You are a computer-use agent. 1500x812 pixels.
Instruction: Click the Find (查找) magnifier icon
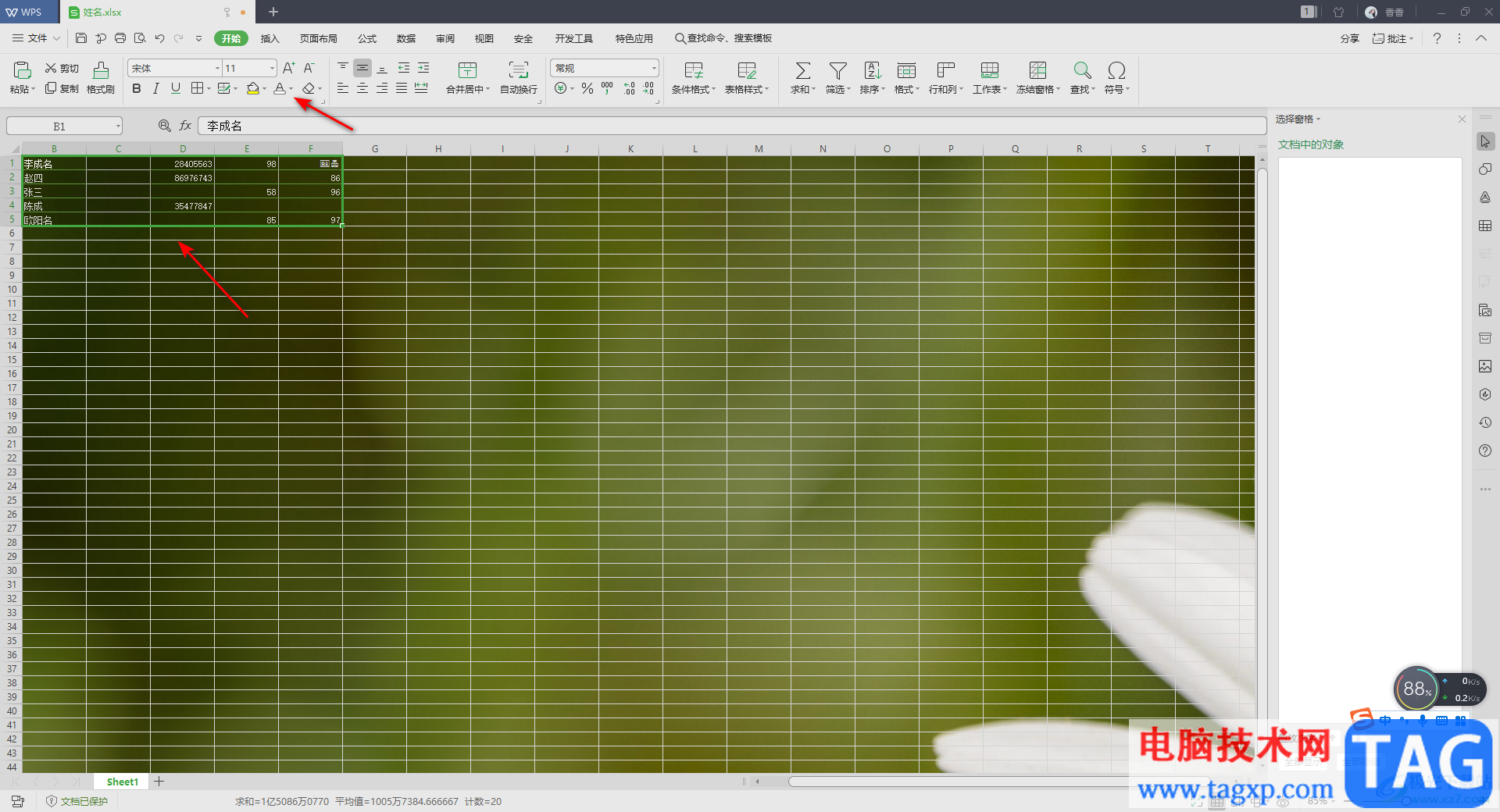(1082, 71)
